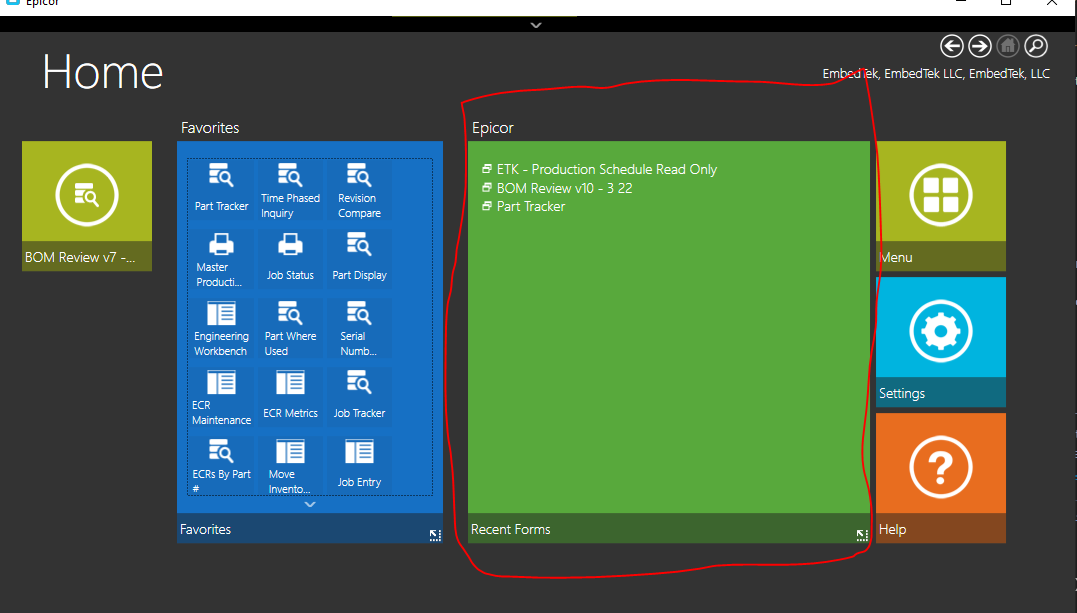Viewport: 1077px width, 613px height.
Task: Open Move Inventory favorite
Action: coord(290,465)
